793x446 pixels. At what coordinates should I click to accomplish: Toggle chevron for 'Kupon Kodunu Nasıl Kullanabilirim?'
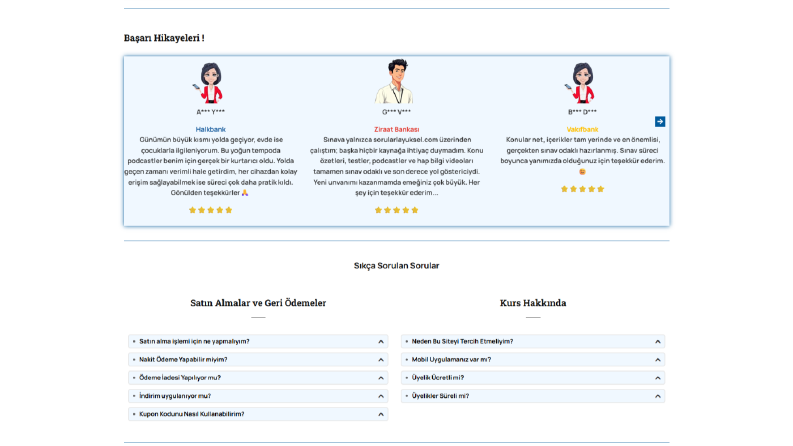(381, 414)
